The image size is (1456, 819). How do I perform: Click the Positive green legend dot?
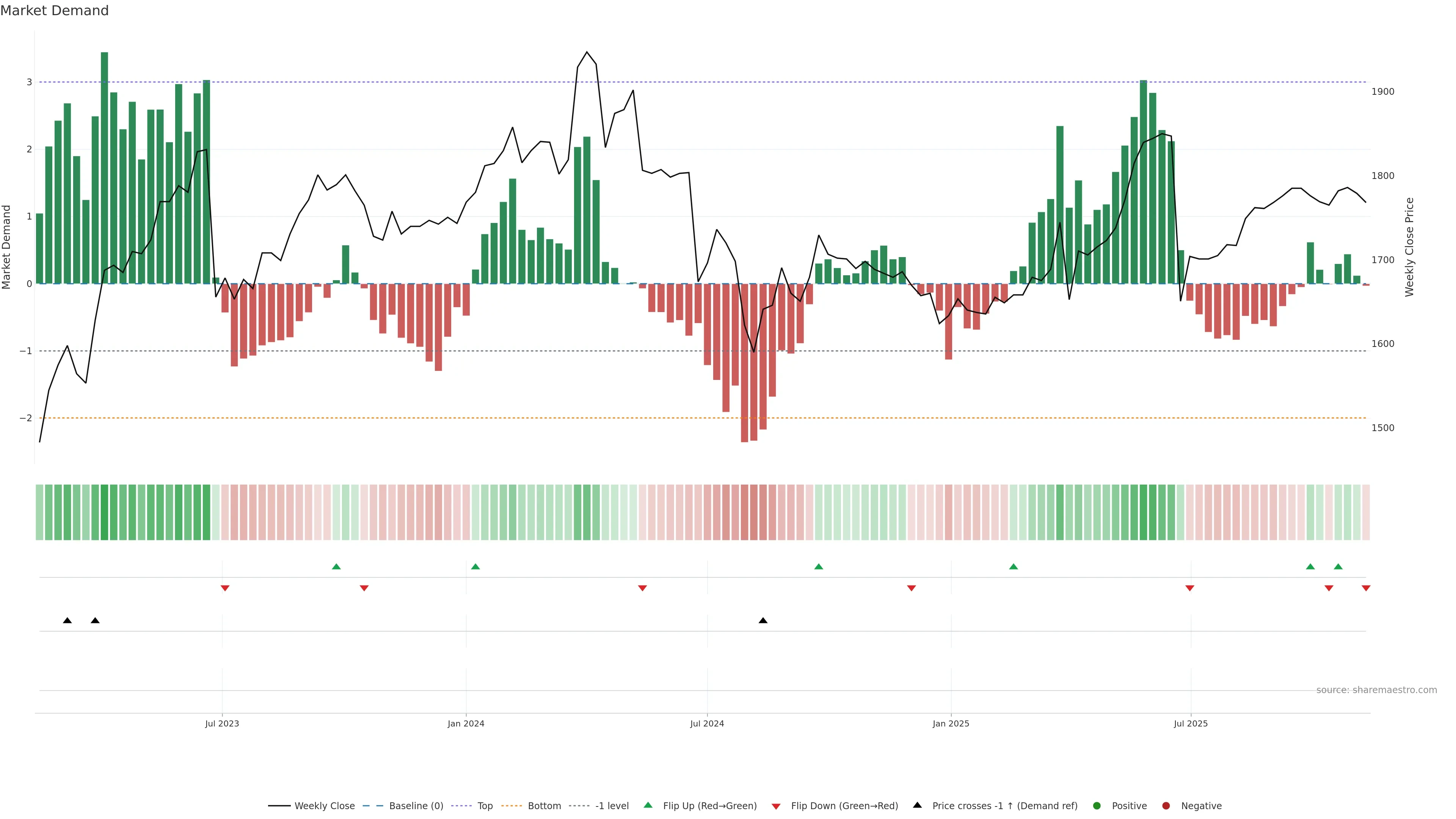(1097, 806)
